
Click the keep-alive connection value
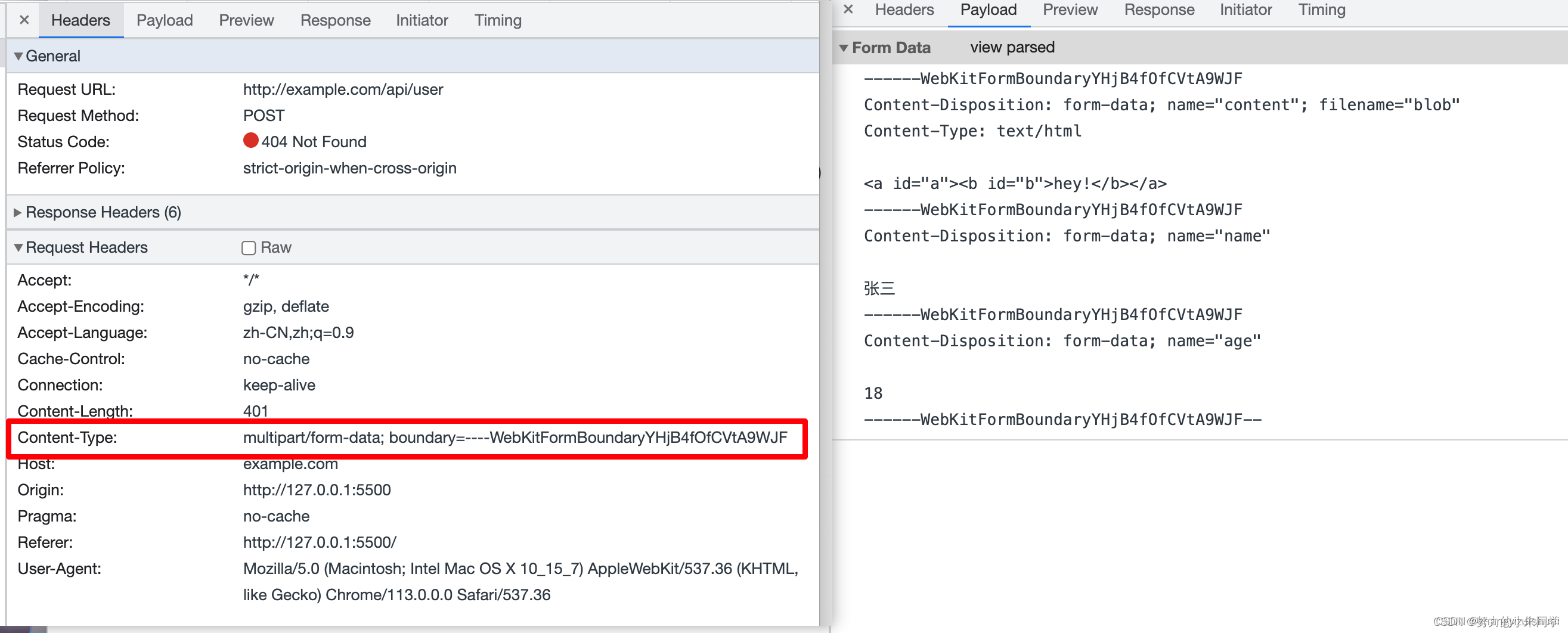click(279, 384)
